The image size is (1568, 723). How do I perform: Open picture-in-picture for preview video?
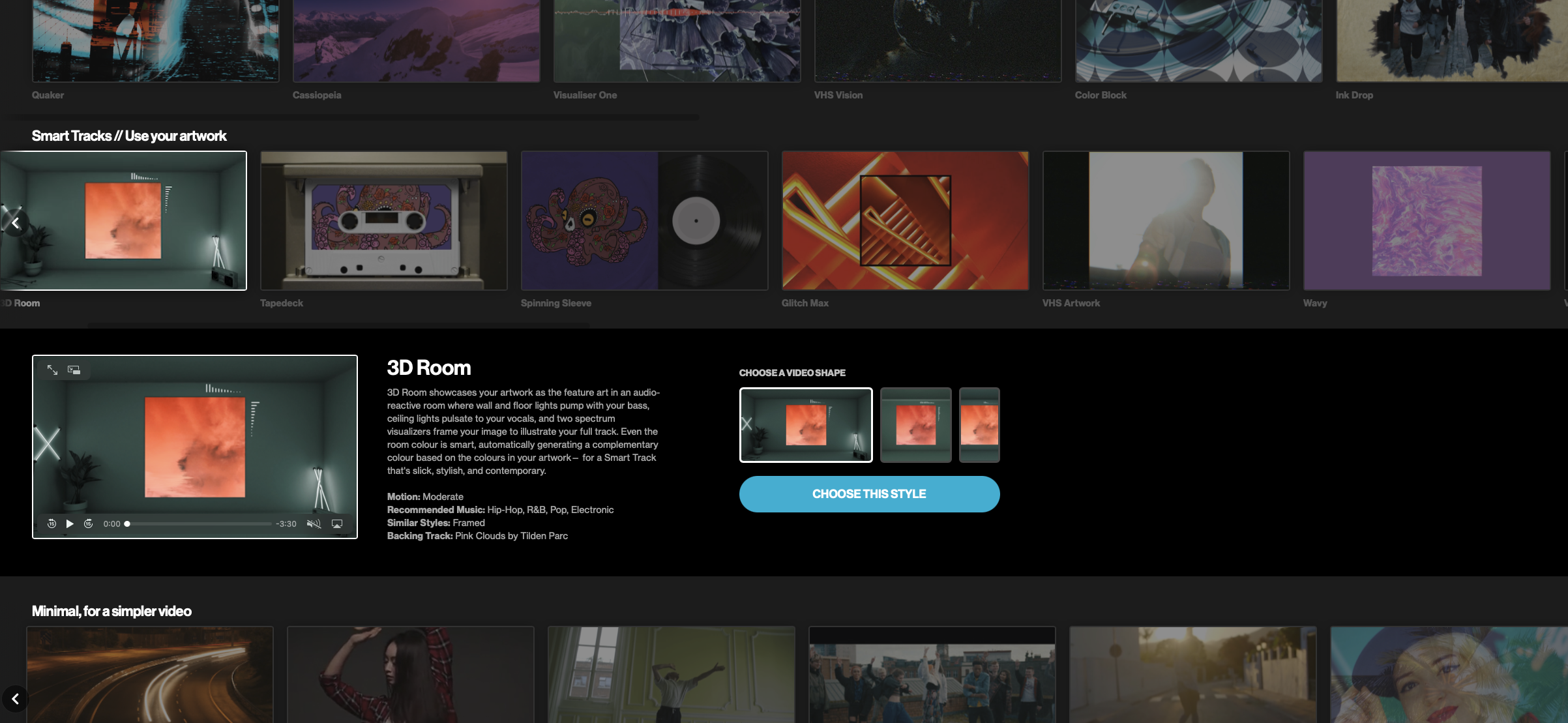click(74, 370)
